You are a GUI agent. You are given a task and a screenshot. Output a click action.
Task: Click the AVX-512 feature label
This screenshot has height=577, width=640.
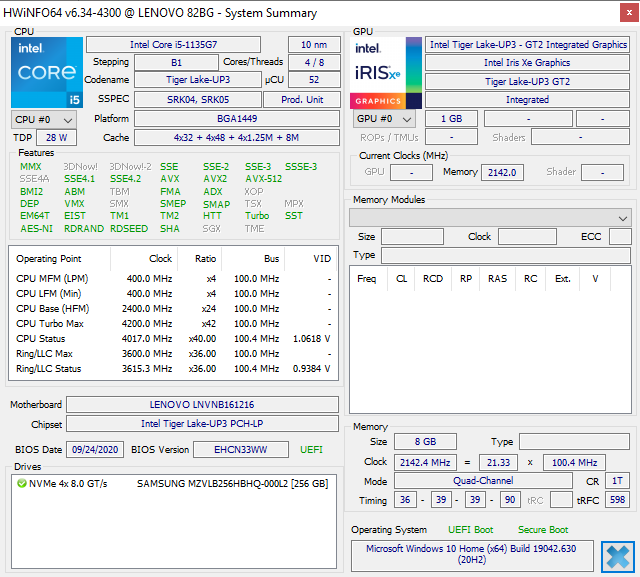pyautogui.click(x=263, y=179)
